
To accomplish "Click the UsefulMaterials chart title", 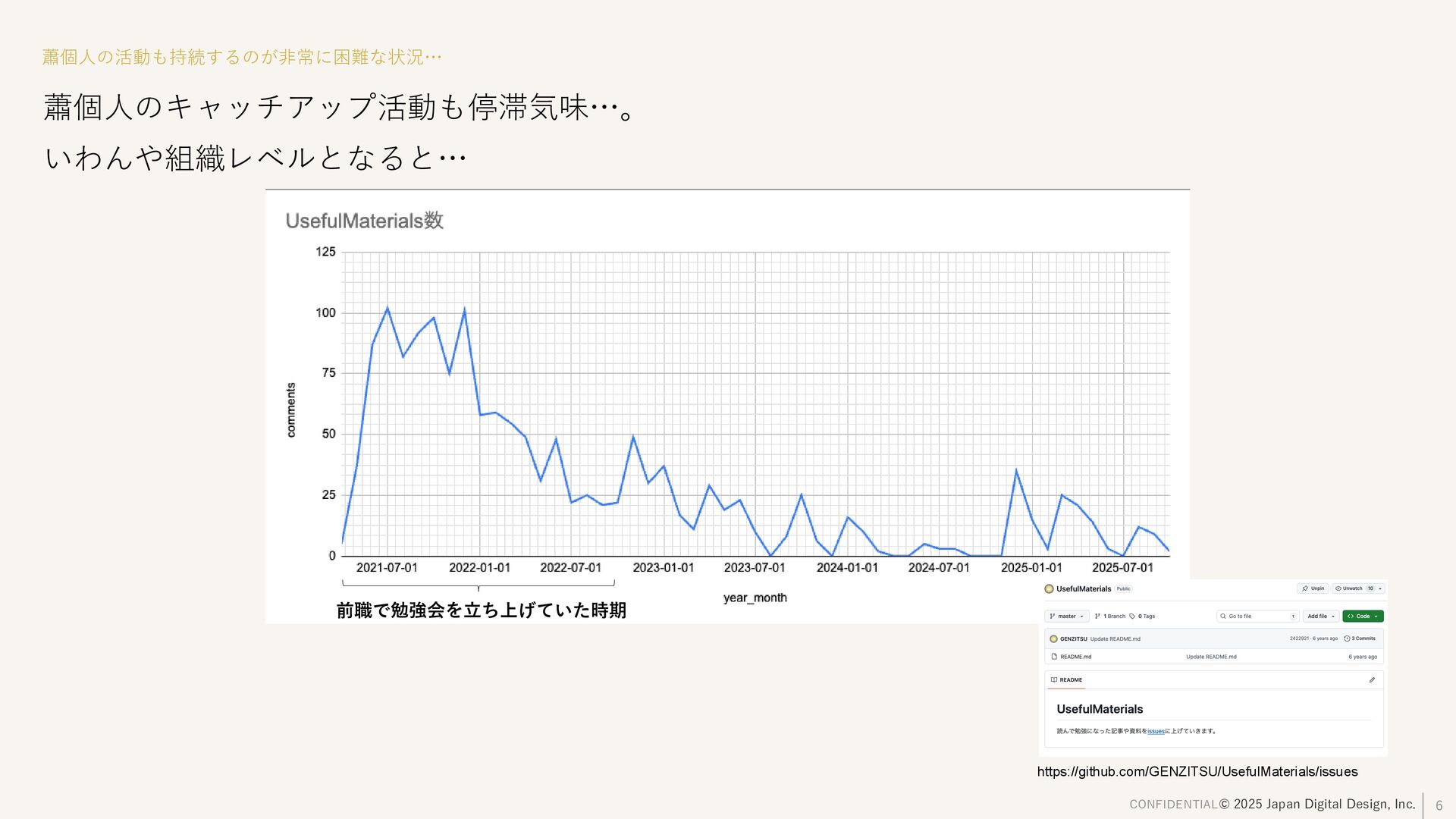I will pyautogui.click(x=364, y=221).
